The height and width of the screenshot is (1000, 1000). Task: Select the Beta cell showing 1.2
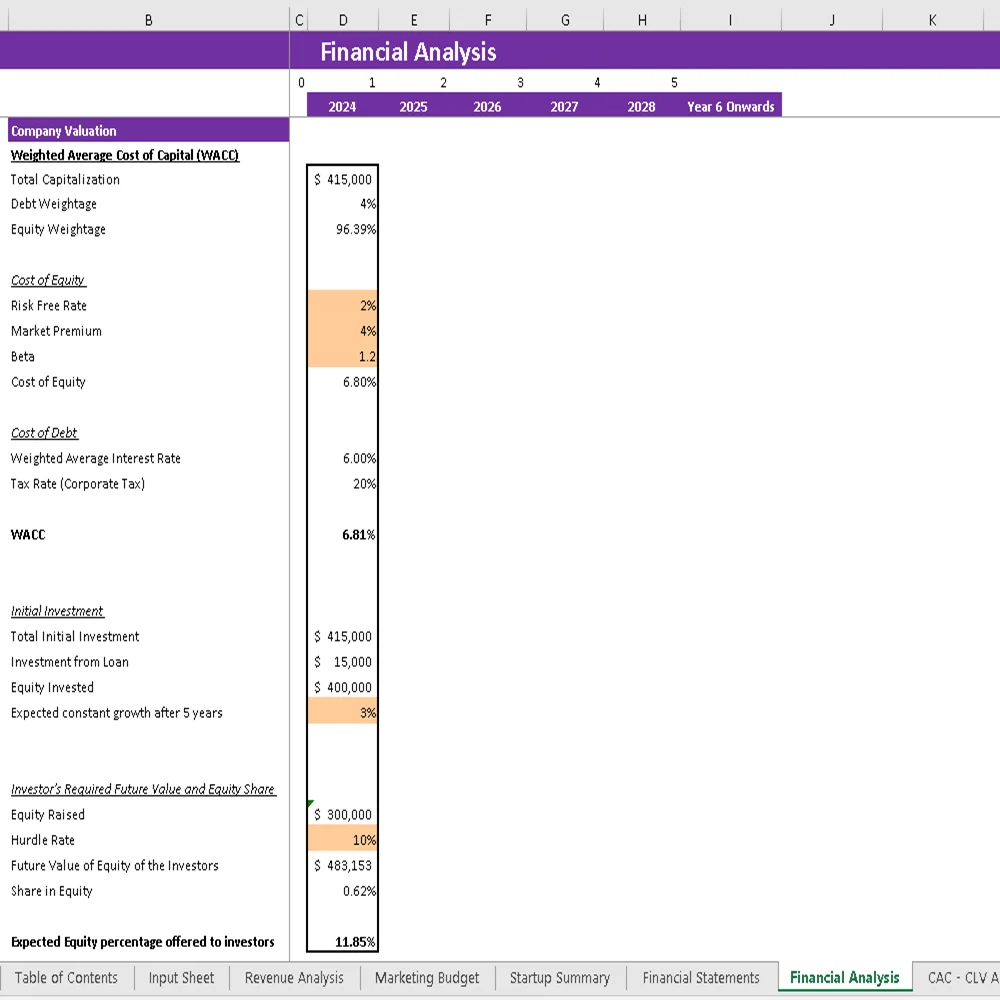pyautogui.click(x=343, y=356)
